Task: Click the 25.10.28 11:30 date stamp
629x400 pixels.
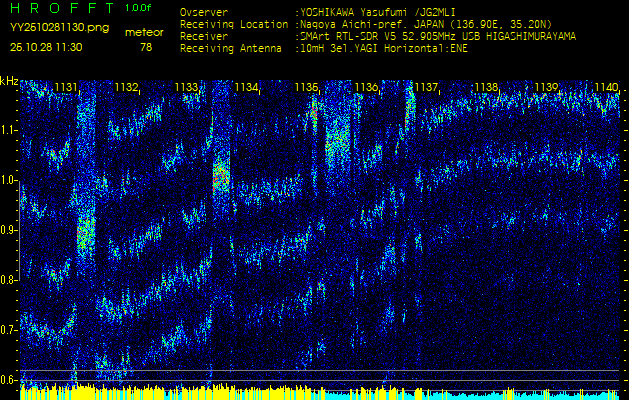Action: coord(47,47)
